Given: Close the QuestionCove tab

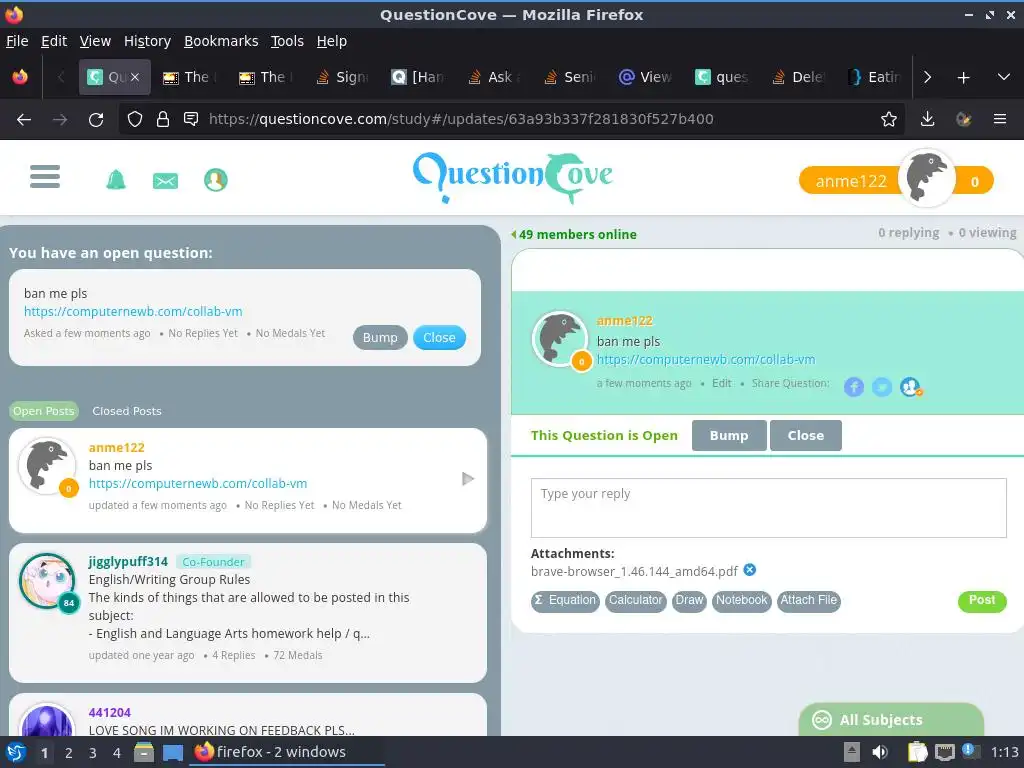Looking at the screenshot, I should (135, 77).
